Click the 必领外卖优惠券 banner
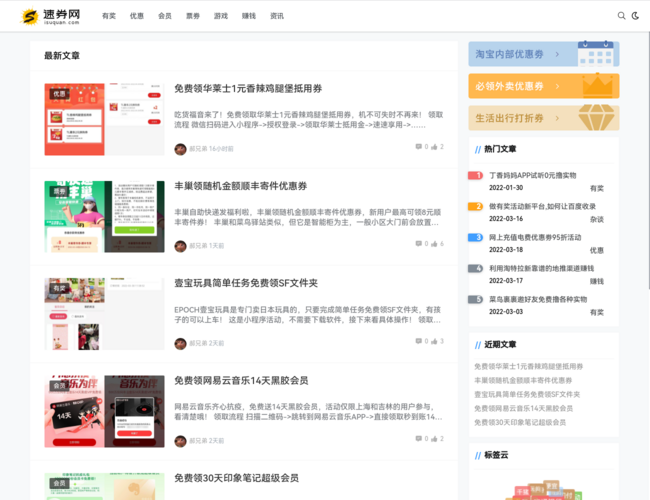The image size is (650, 500). click(x=544, y=86)
